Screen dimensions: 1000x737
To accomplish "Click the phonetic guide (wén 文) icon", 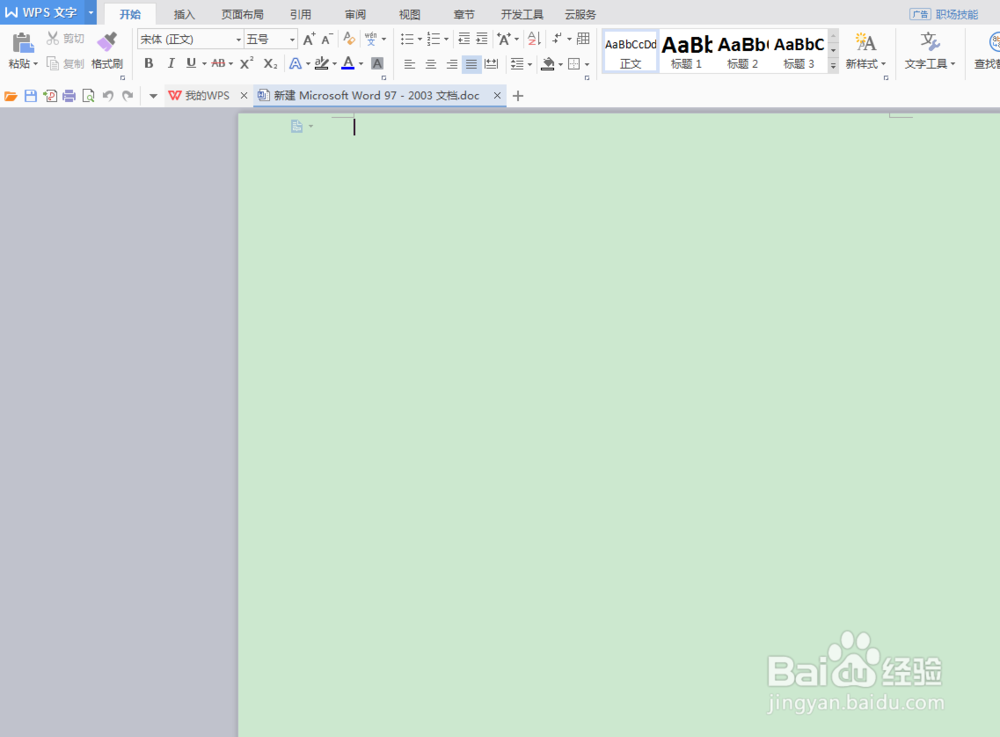I will coord(371,39).
